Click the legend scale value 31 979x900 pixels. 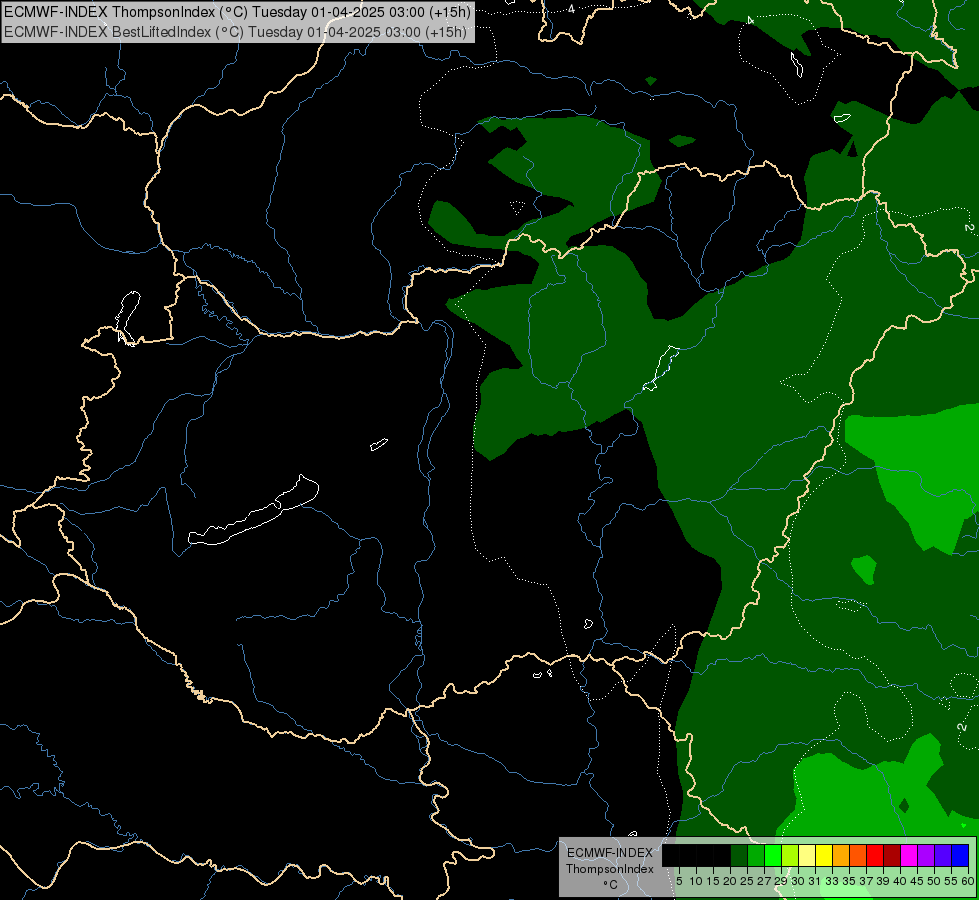[814, 881]
